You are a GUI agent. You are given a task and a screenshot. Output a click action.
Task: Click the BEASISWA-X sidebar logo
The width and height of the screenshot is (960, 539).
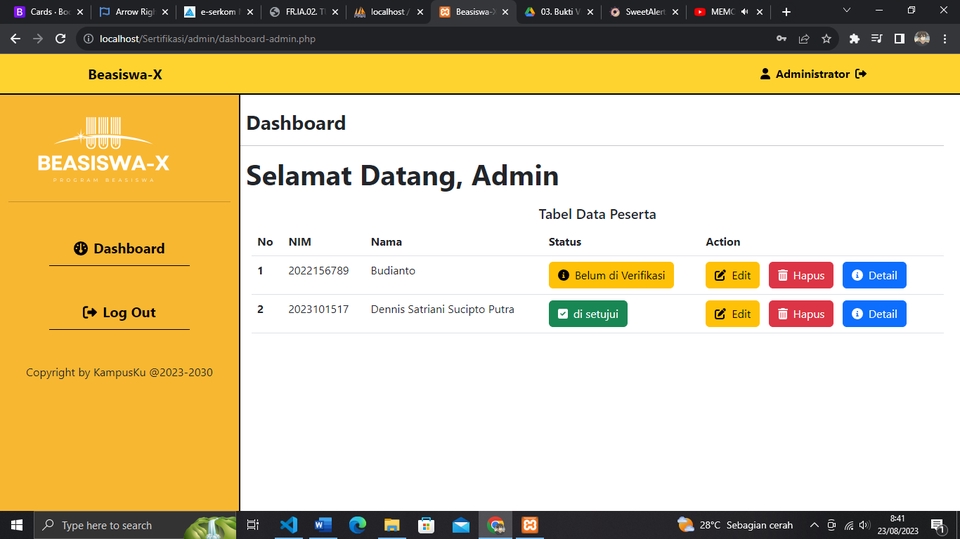(x=103, y=149)
